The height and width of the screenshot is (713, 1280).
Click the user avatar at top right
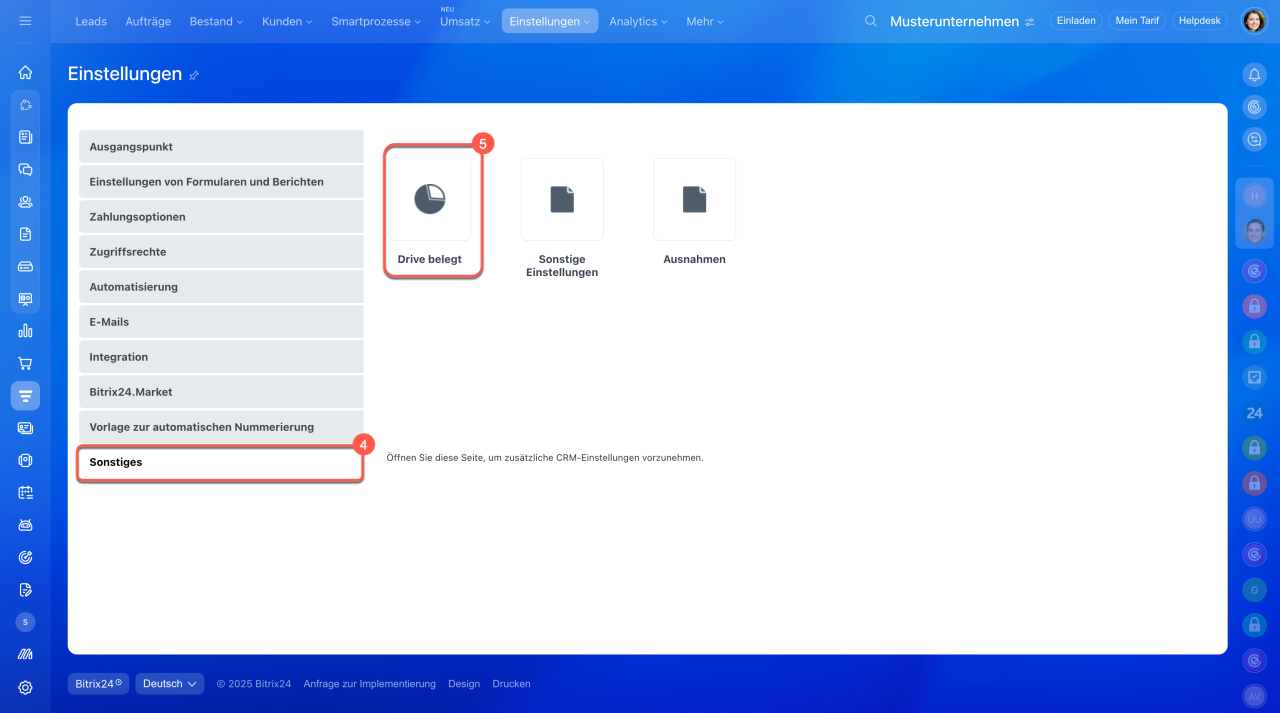coord(1254,21)
